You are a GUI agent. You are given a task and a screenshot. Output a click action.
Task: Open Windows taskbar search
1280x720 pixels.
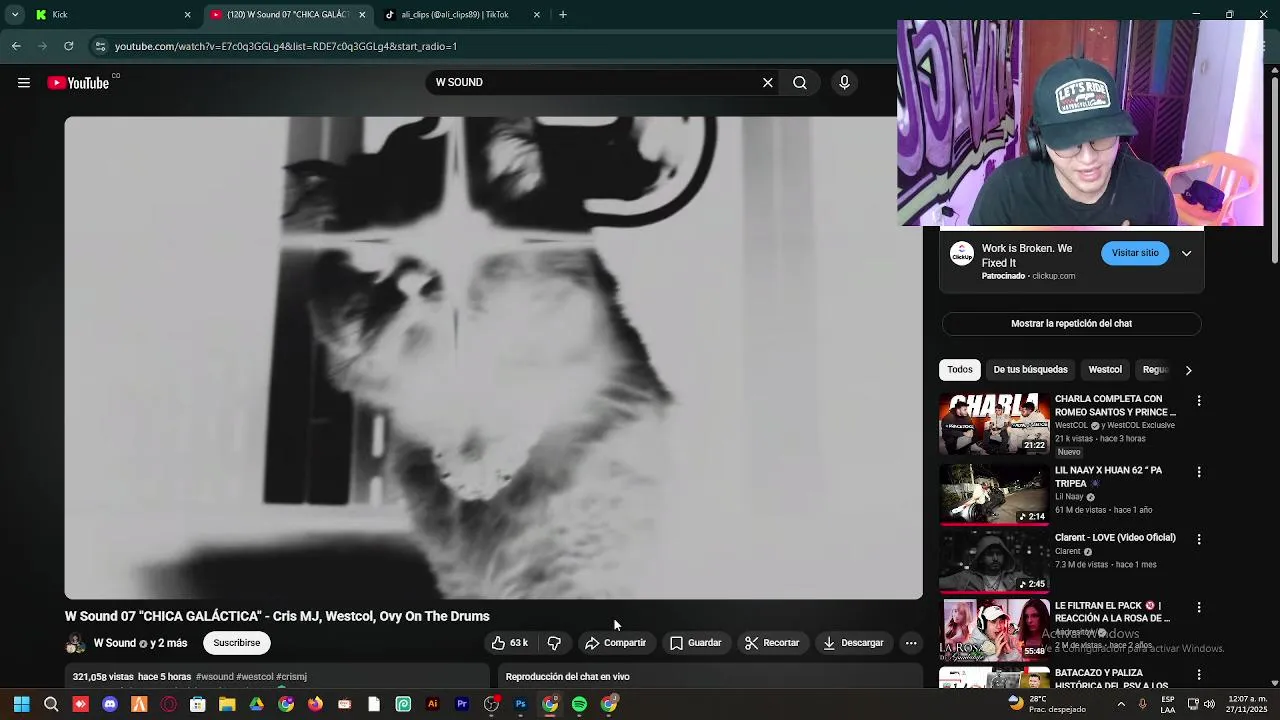pyautogui.click(x=51, y=705)
